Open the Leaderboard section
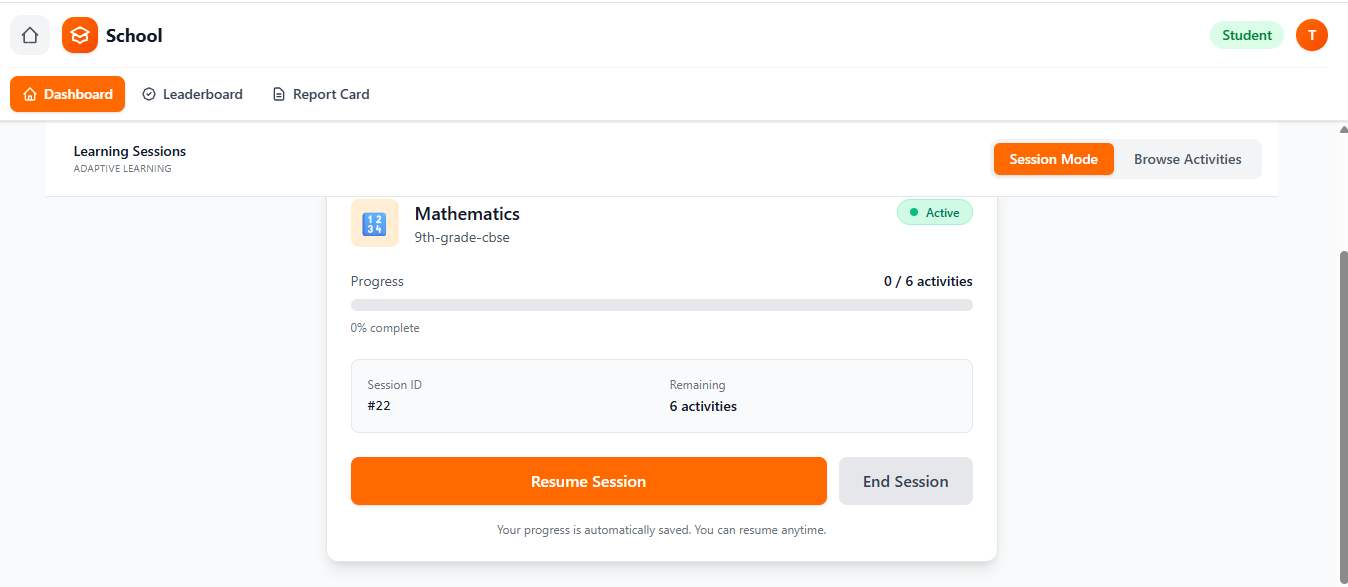1348x587 pixels. click(x=192, y=93)
